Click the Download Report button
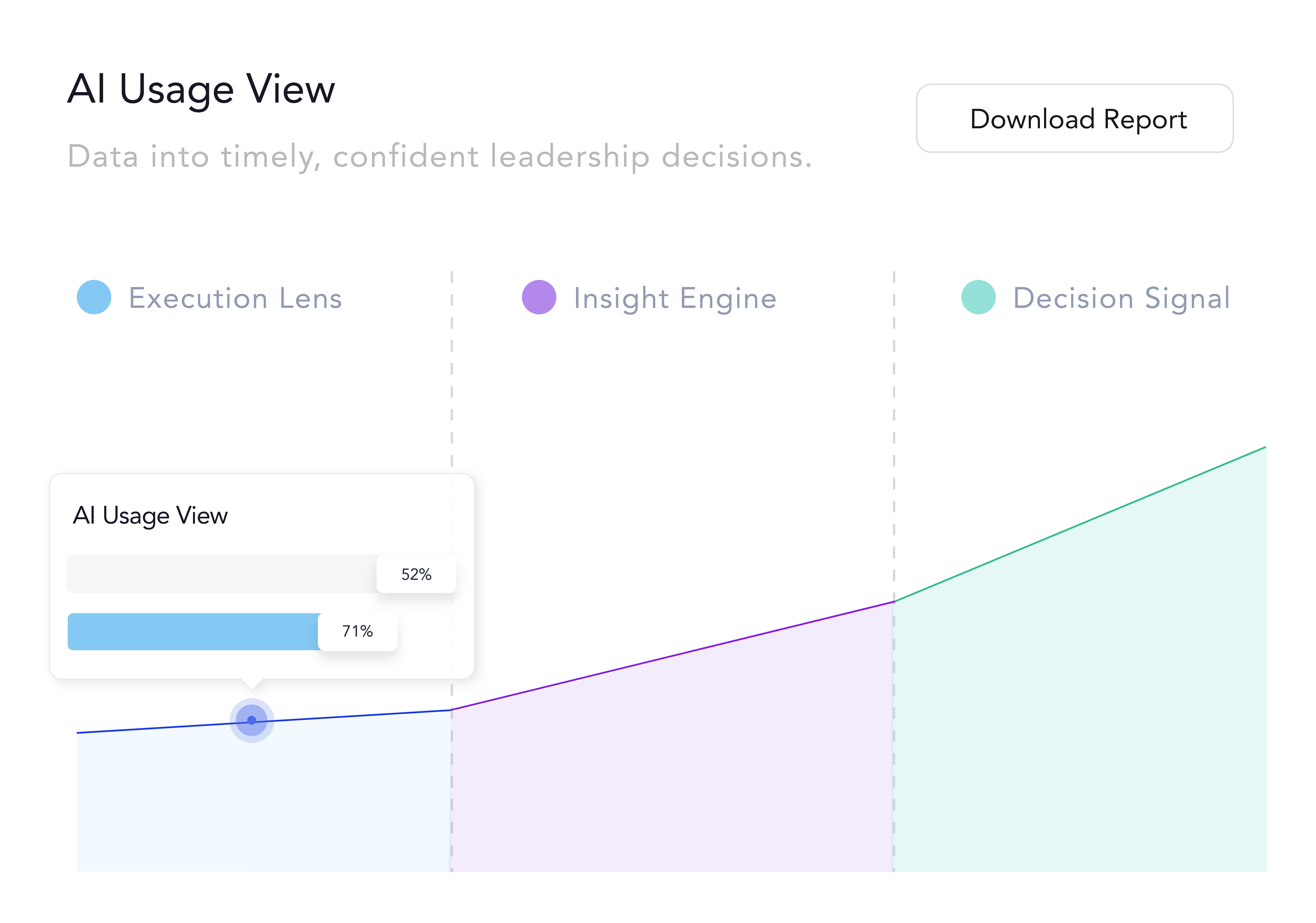The image size is (1316, 923). click(1074, 119)
